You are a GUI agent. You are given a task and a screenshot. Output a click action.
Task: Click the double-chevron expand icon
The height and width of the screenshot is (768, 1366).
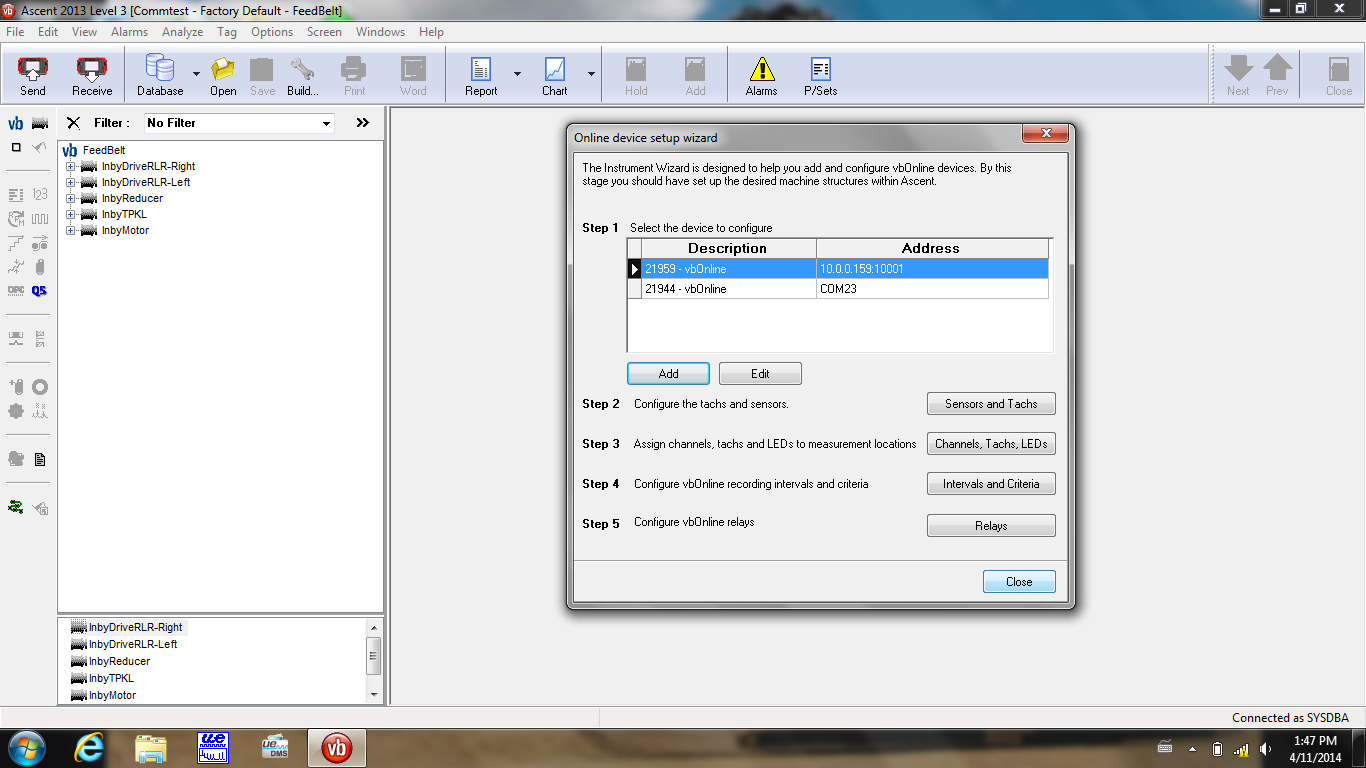tap(362, 123)
